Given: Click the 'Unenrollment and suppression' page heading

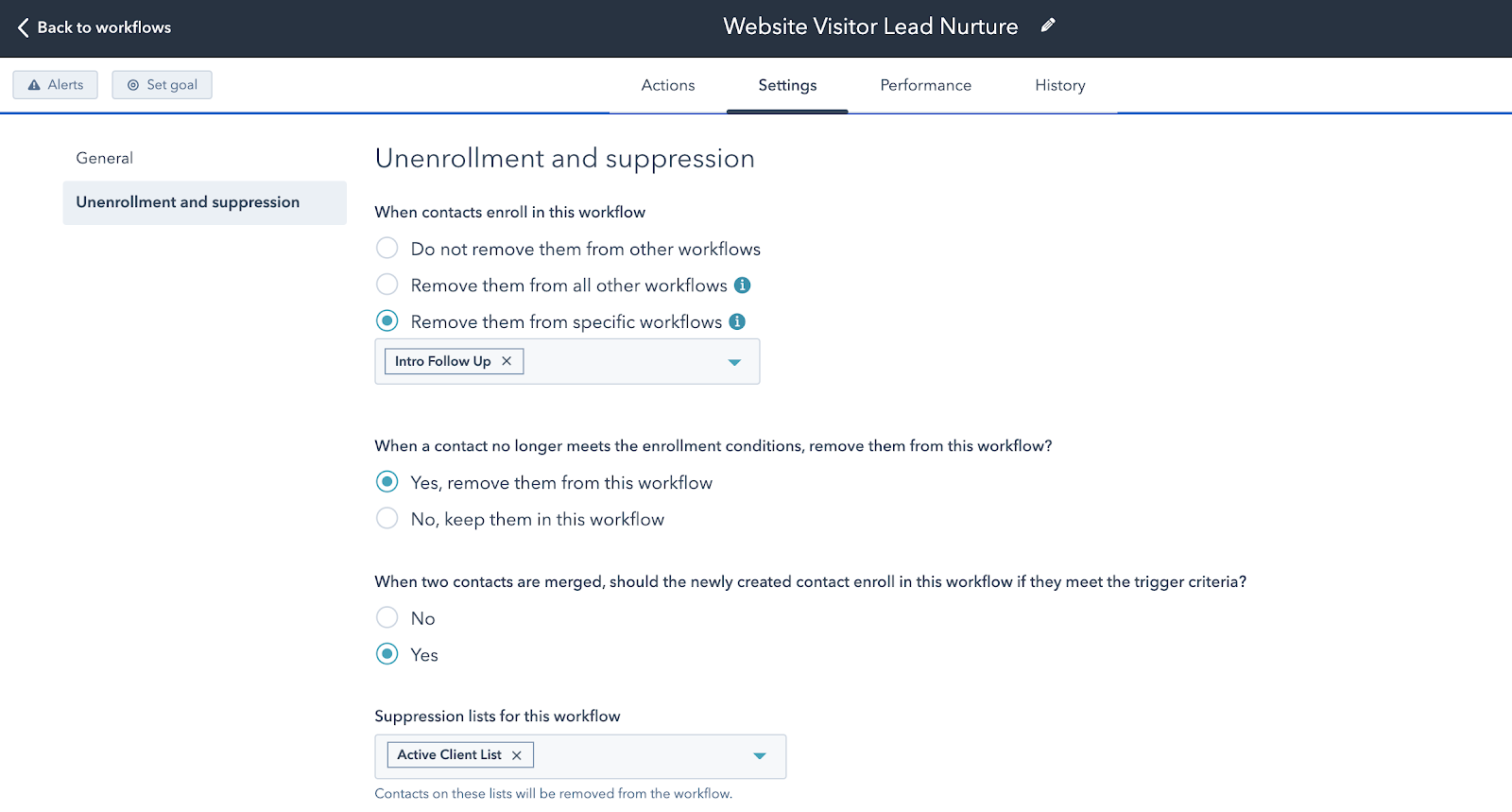Looking at the screenshot, I should click(x=565, y=159).
